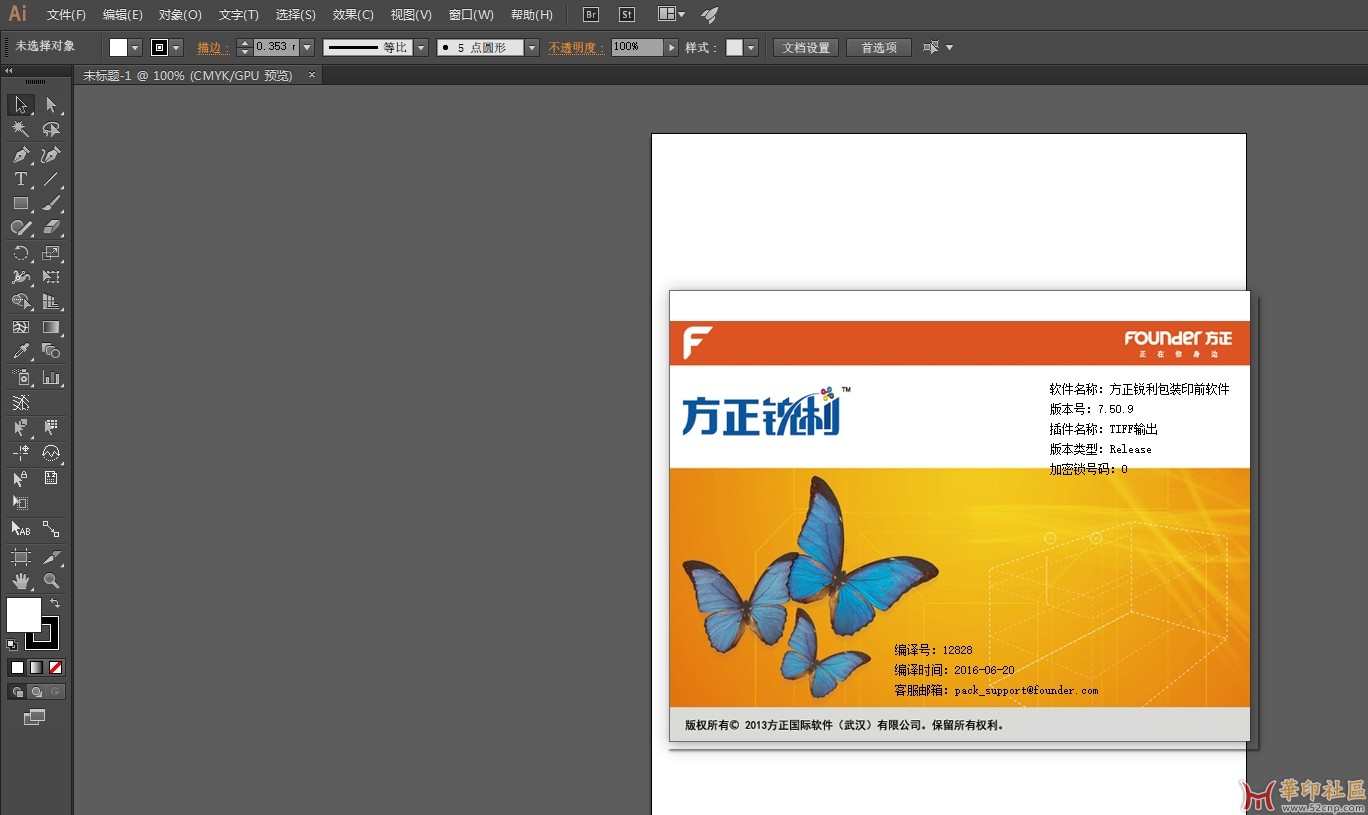Select the Column Graph tool
This screenshot has width=1368, height=815.
pyautogui.click(x=51, y=377)
